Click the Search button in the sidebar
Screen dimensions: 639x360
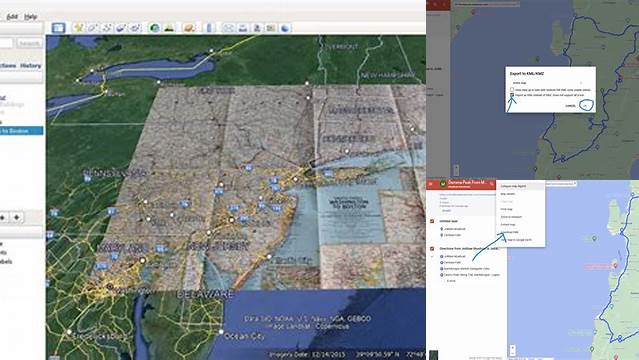pos(29,43)
